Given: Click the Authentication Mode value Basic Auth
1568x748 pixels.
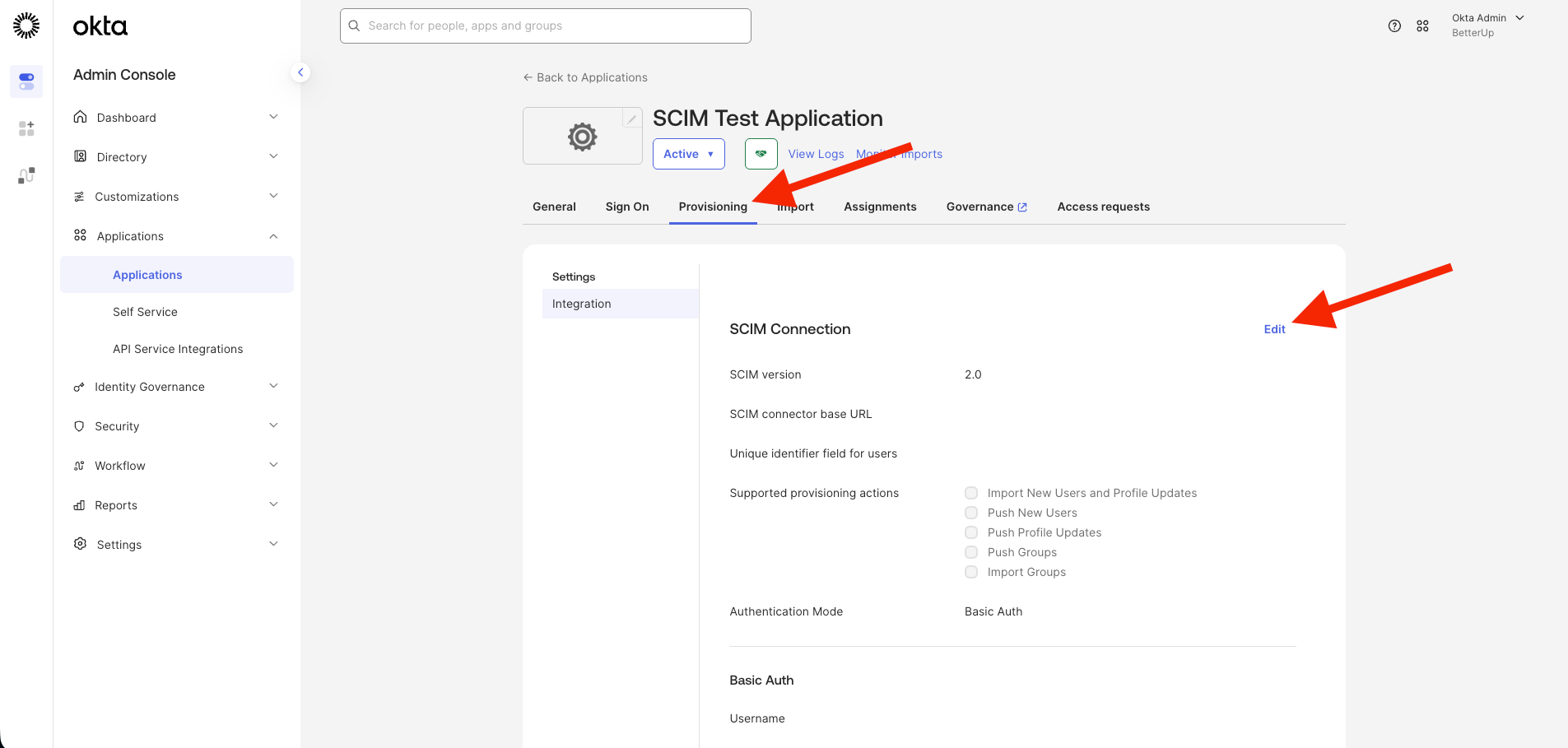Looking at the screenshot, I should click(993, 611).
